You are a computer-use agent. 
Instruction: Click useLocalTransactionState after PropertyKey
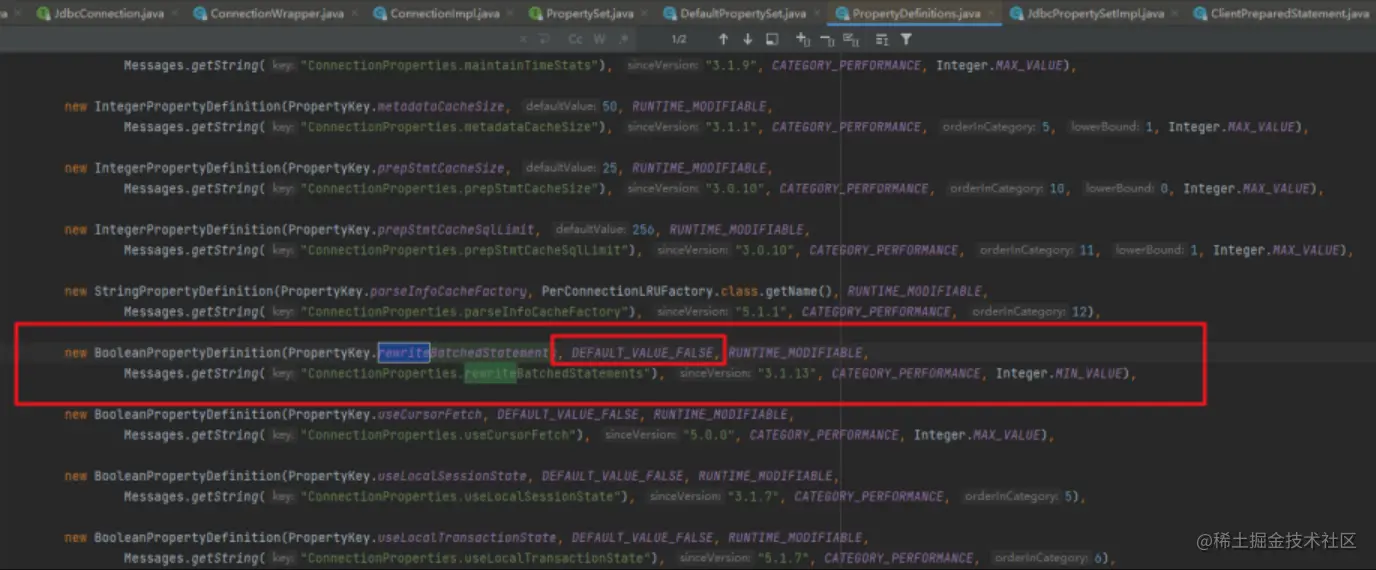467,537
